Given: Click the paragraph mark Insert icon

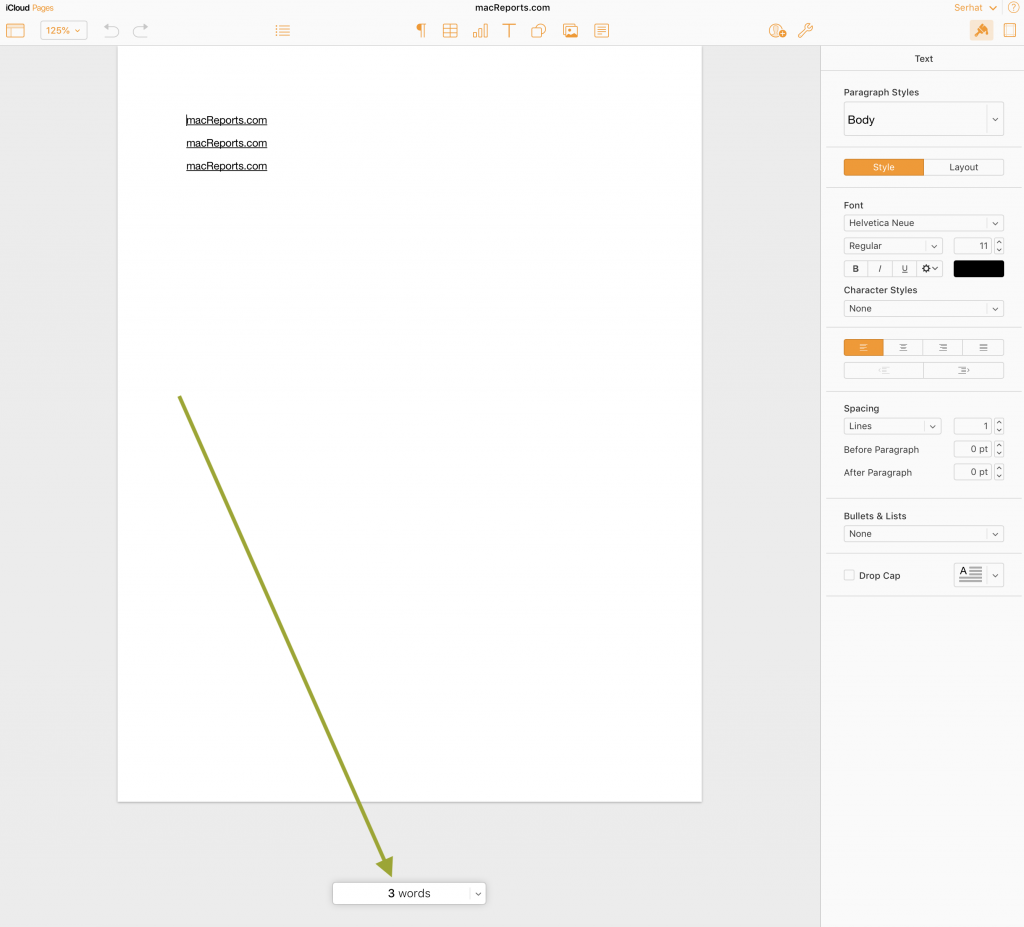Looking at the screenshot, I should tap(421, 31).
